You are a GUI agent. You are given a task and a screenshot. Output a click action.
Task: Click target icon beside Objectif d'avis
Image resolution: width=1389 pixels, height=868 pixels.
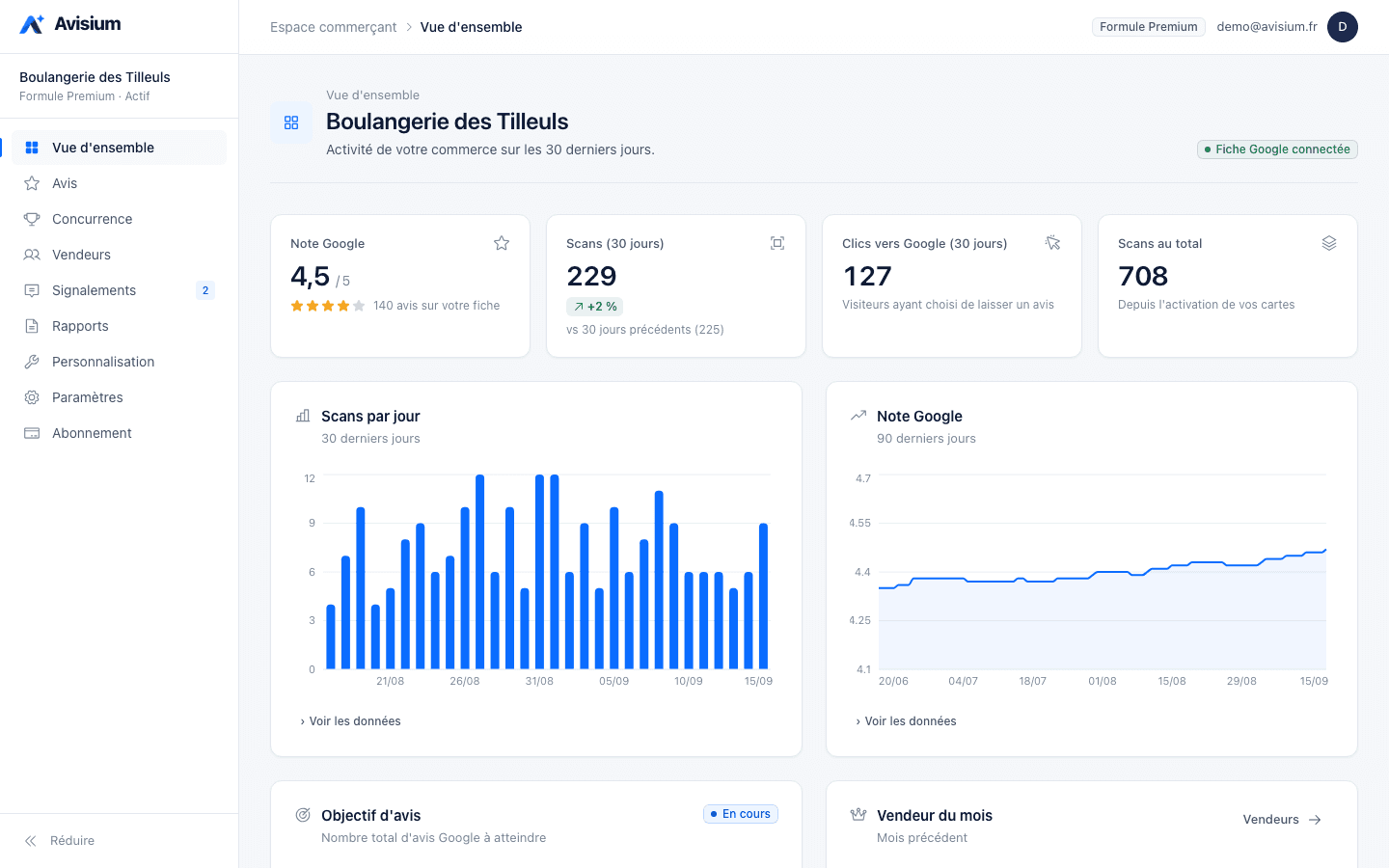click(x=303, y=815)
